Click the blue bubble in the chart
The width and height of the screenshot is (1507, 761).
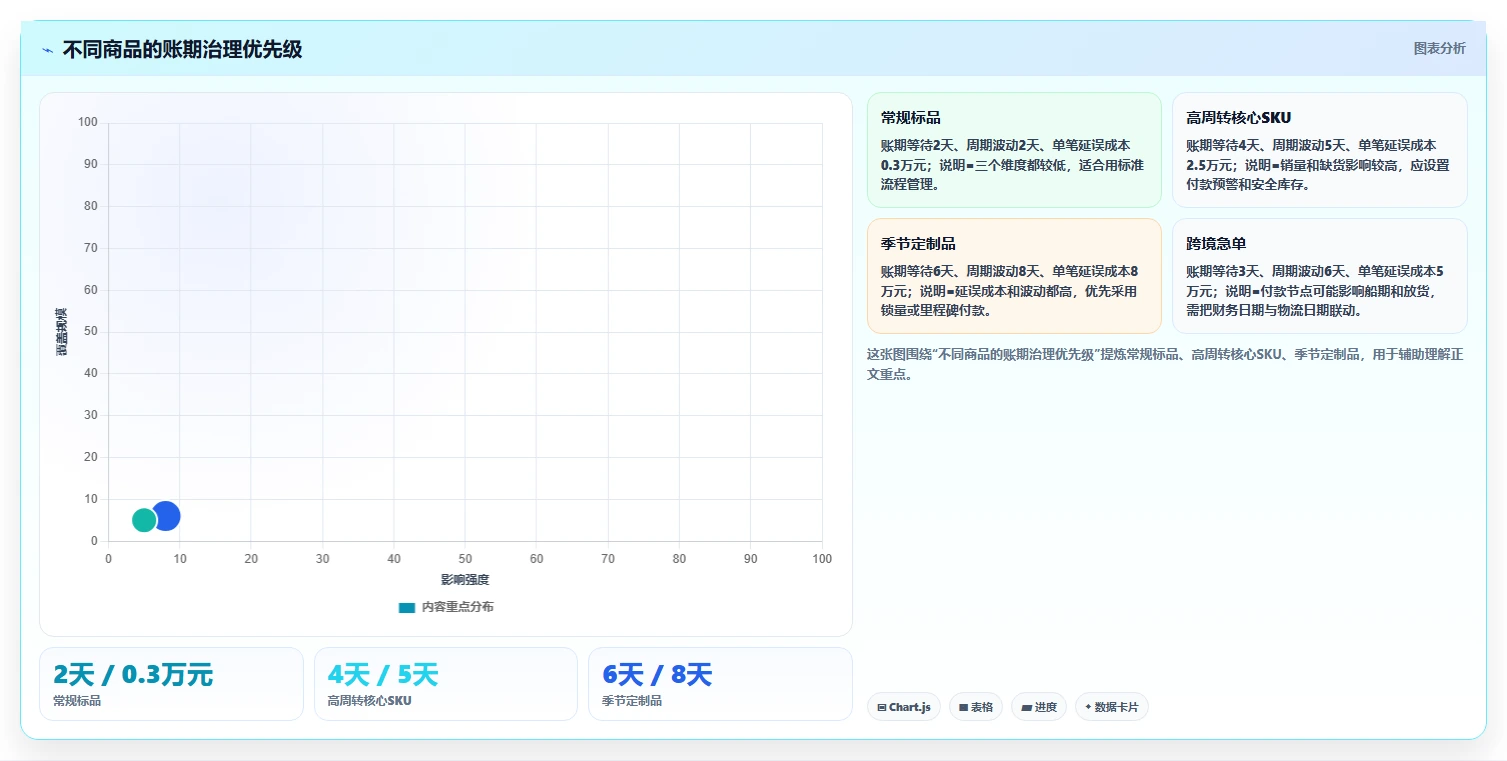click(166, 516)
